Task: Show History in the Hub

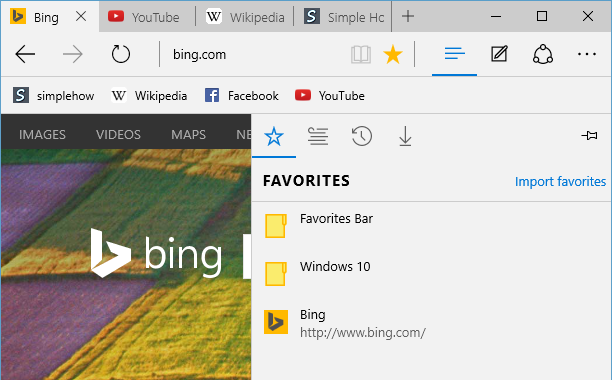Action: [x=362, y=136]
